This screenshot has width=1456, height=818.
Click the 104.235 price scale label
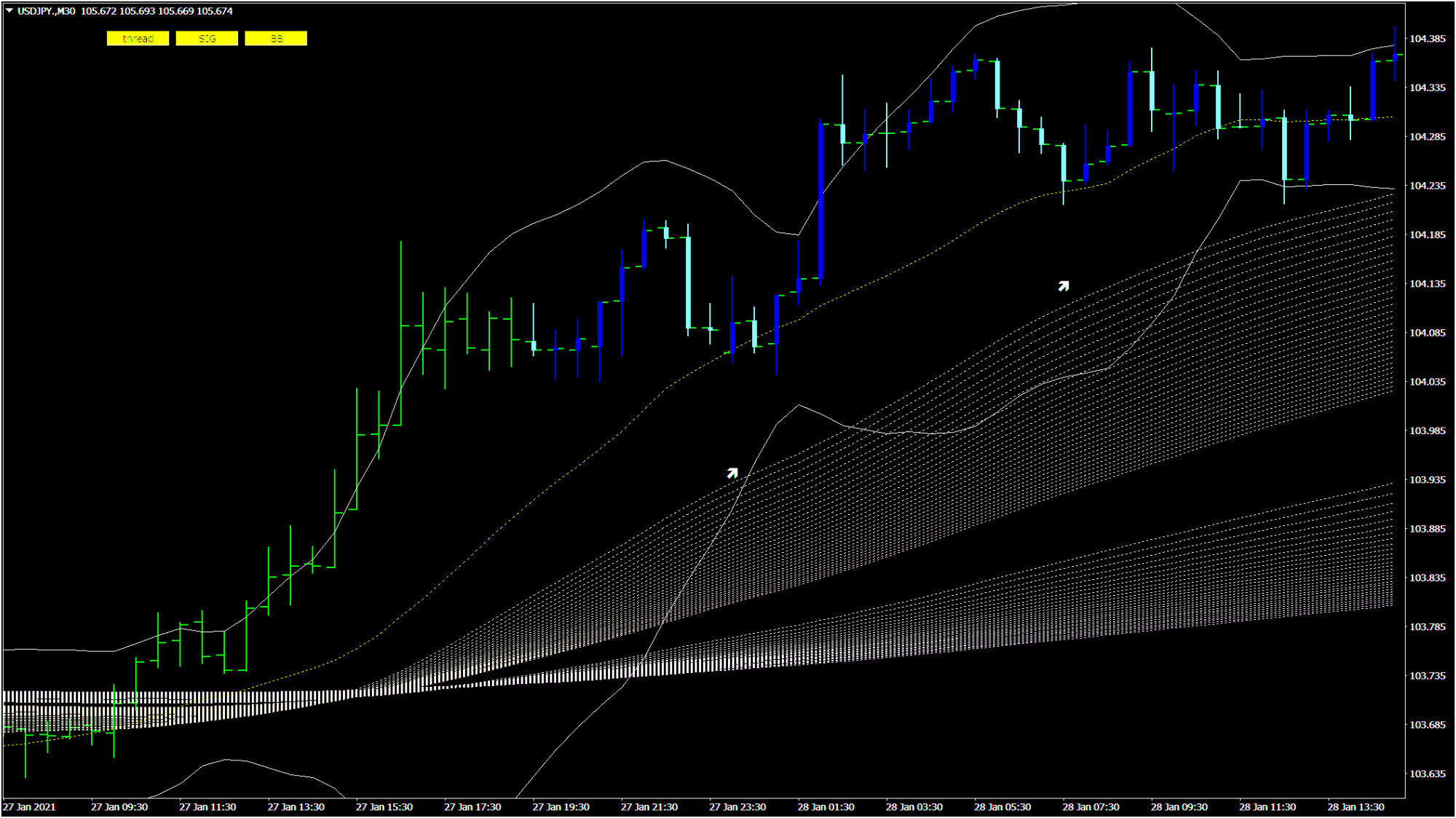(1428, 186)
